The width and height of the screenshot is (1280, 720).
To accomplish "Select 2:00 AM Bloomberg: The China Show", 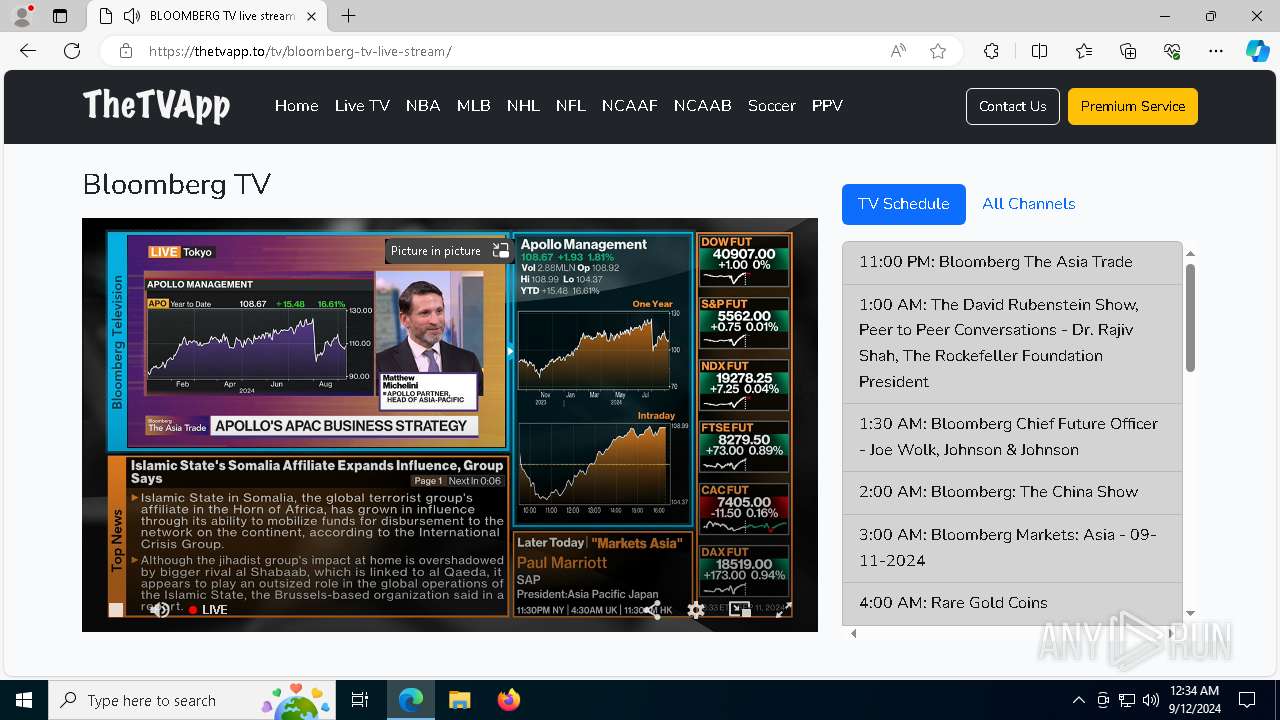I will pos(1012,492).
